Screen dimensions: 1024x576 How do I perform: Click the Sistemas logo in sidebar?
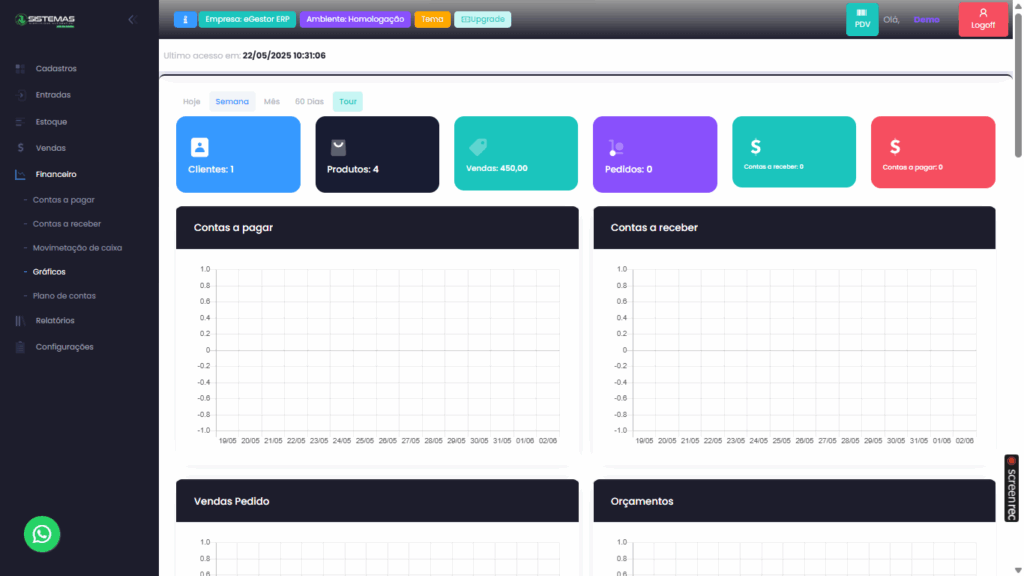pyautogui.click(x=45, y=20)
